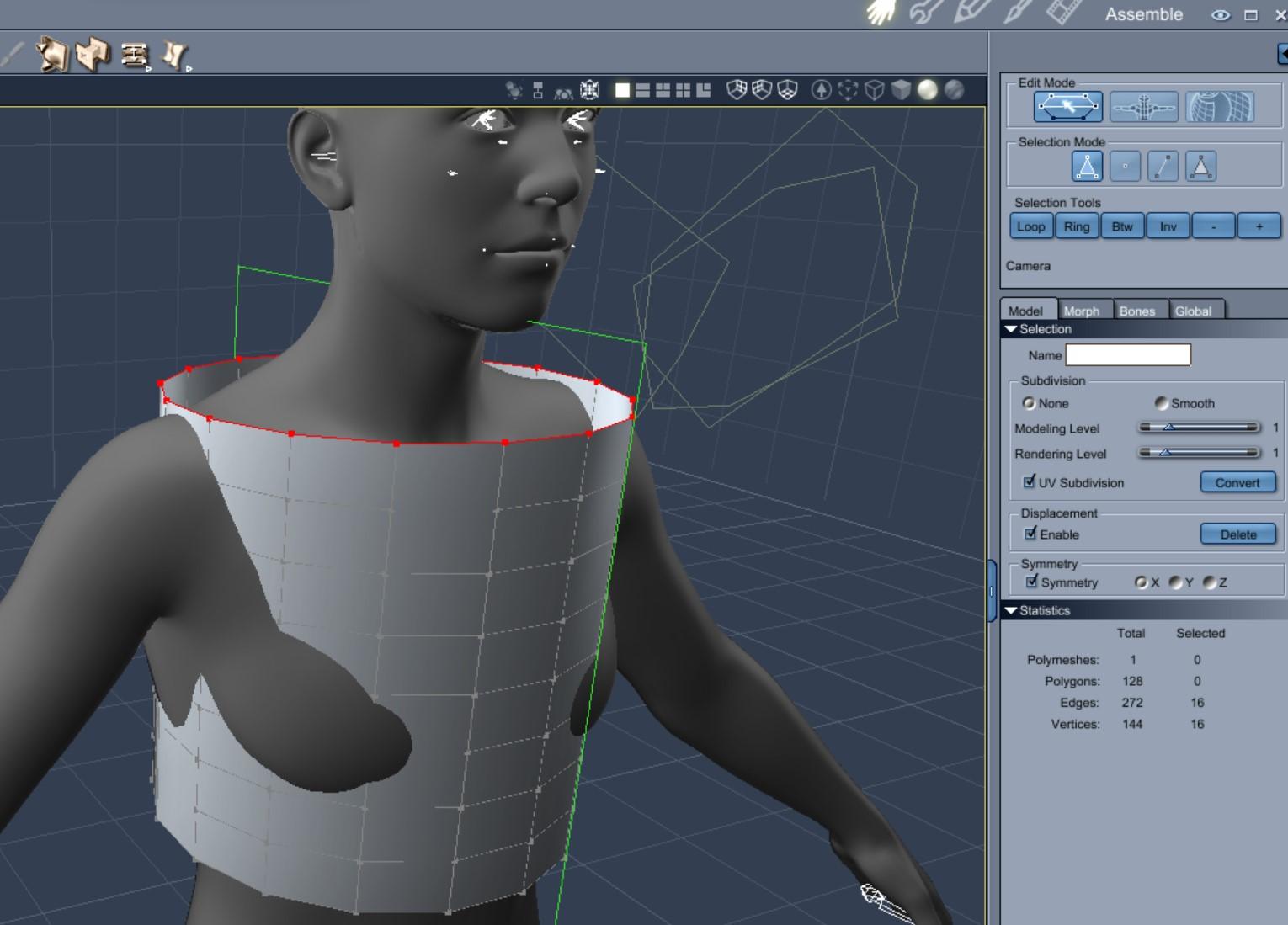This screenshot has width=1288, height=925.
Task: Click the Ring selection button
Action: point(1077,226)
